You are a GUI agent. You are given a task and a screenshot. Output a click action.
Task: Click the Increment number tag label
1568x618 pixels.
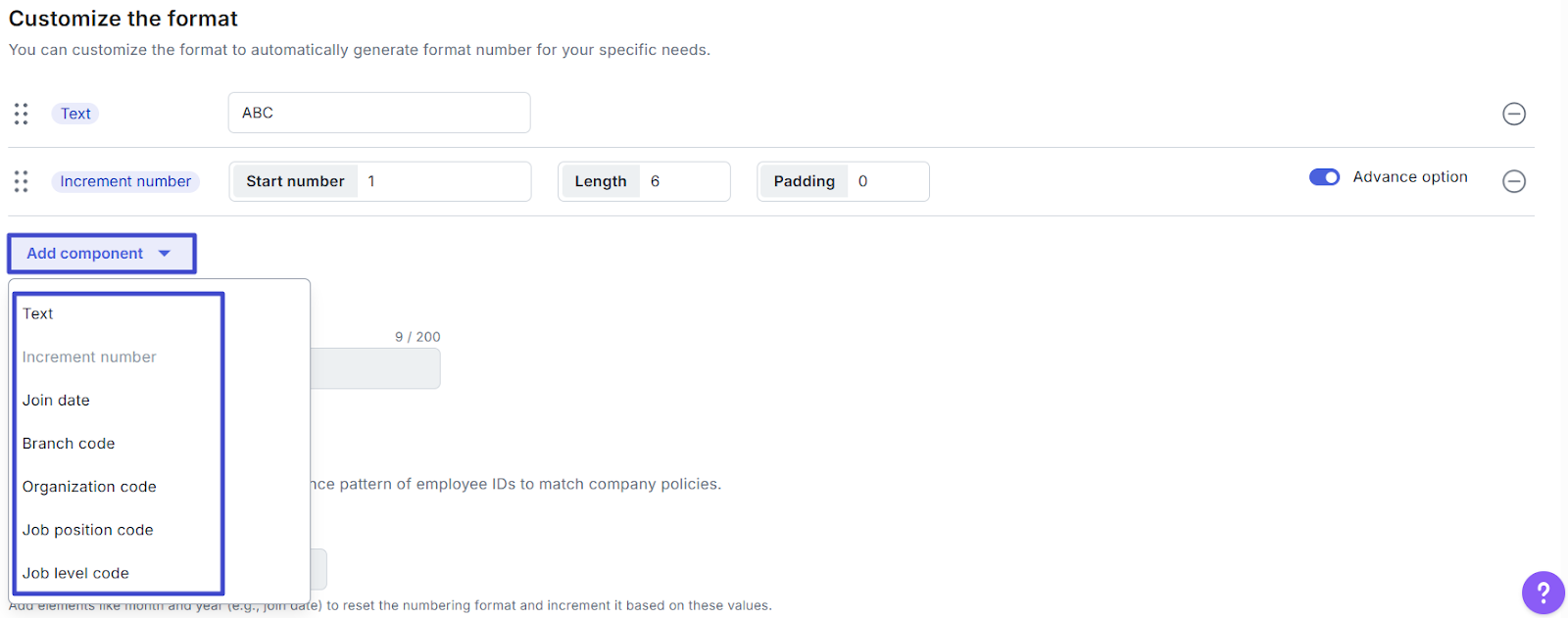click(x=125, y=181)
